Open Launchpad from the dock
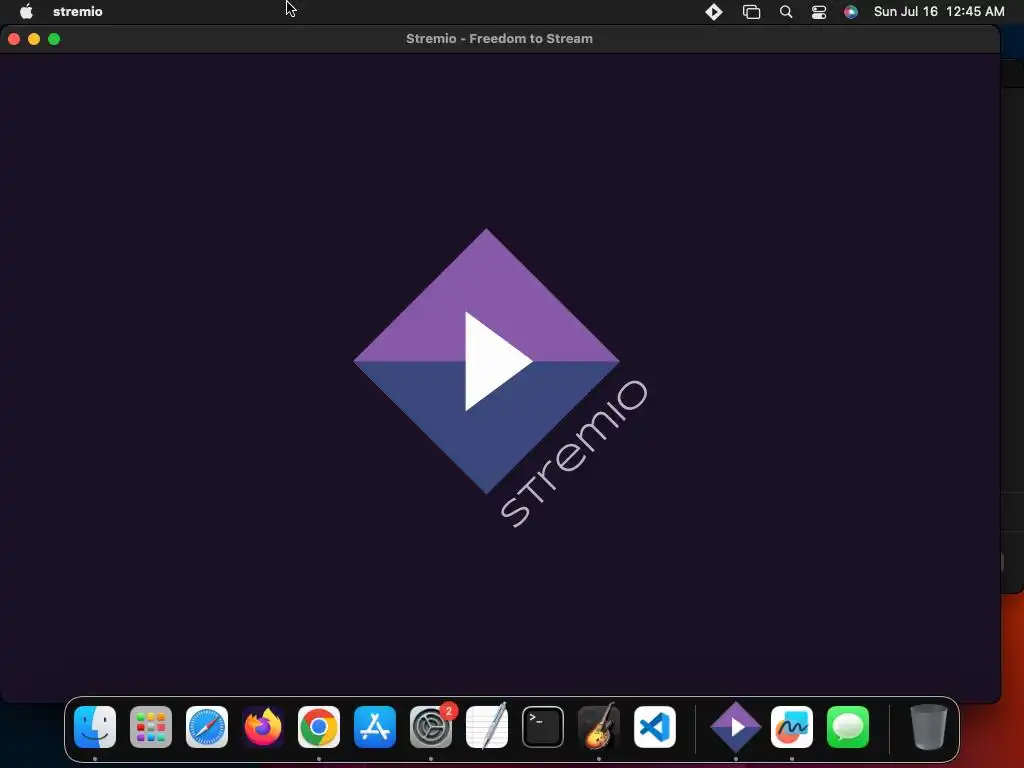 (151, 727)
